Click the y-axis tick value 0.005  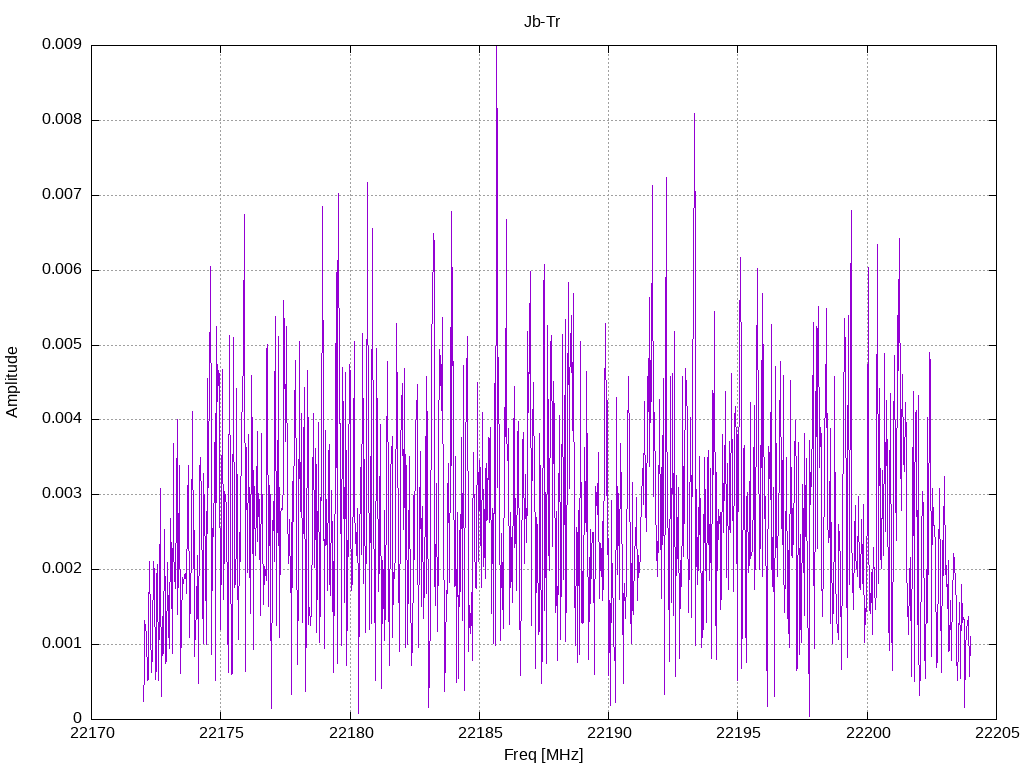[61, 344]
